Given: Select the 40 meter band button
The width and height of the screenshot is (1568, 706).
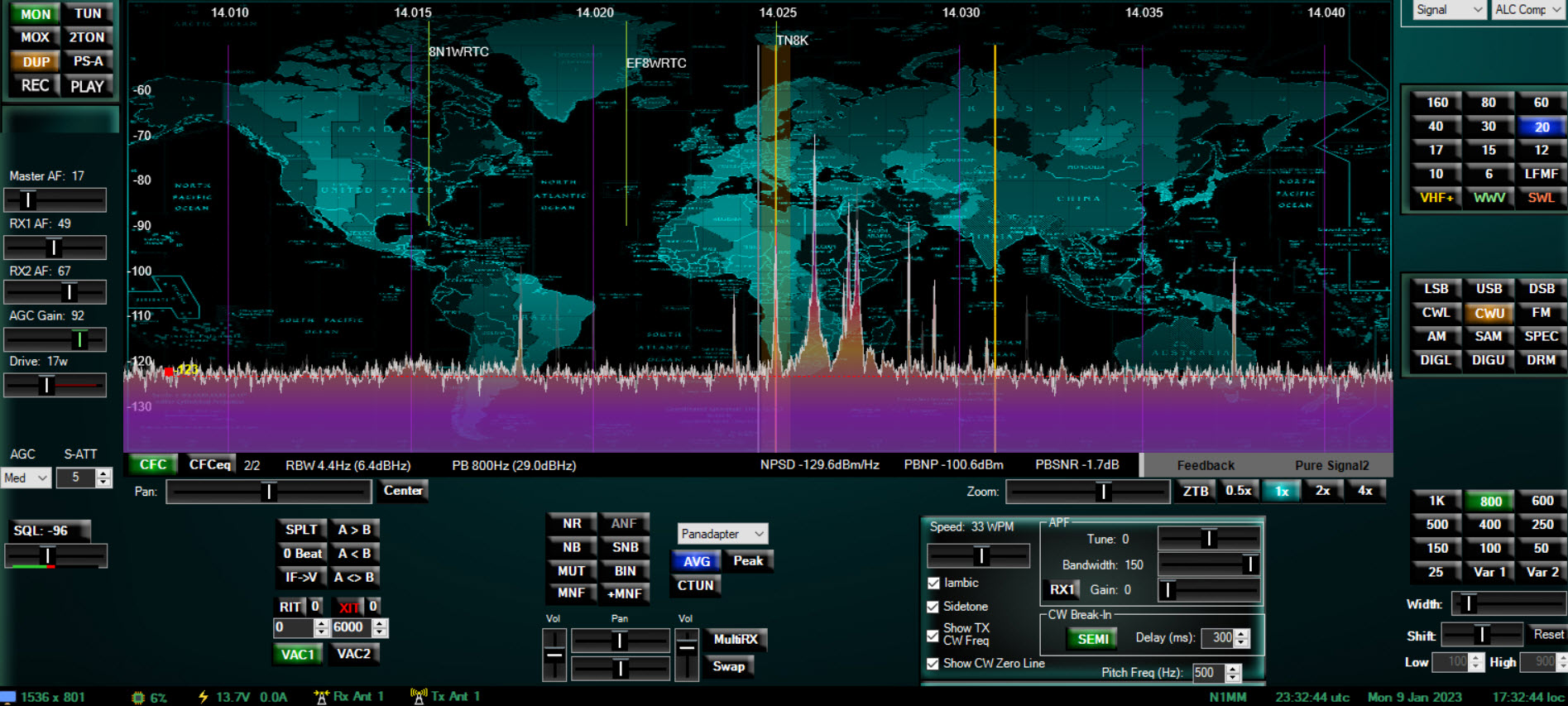Looking at the screenshot, I should (1436, 127).
